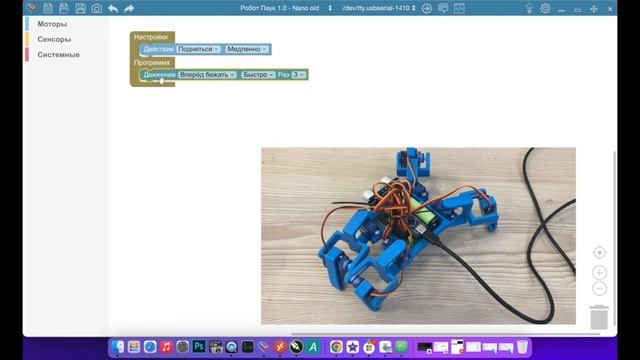Screen dimensions: 640x360
Task: Open the 'Быстро' speed dropdown
Action: (x=258, y=75)
